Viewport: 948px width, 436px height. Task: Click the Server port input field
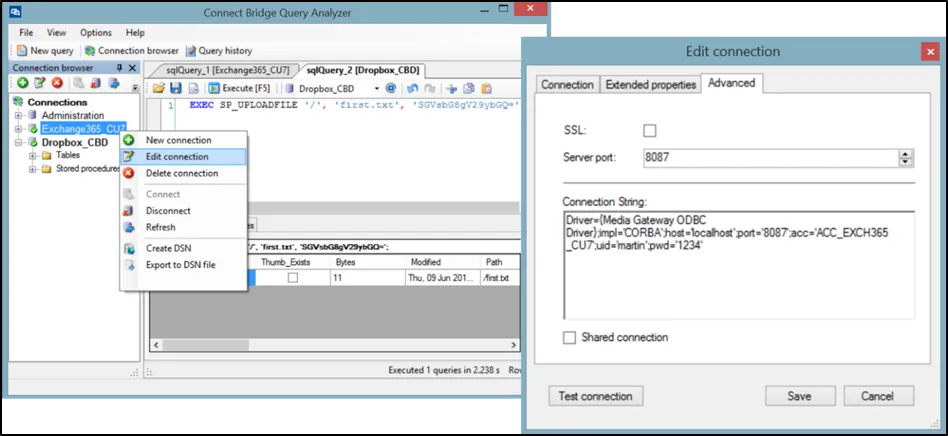pyautogui.click(x=771, y=158)
